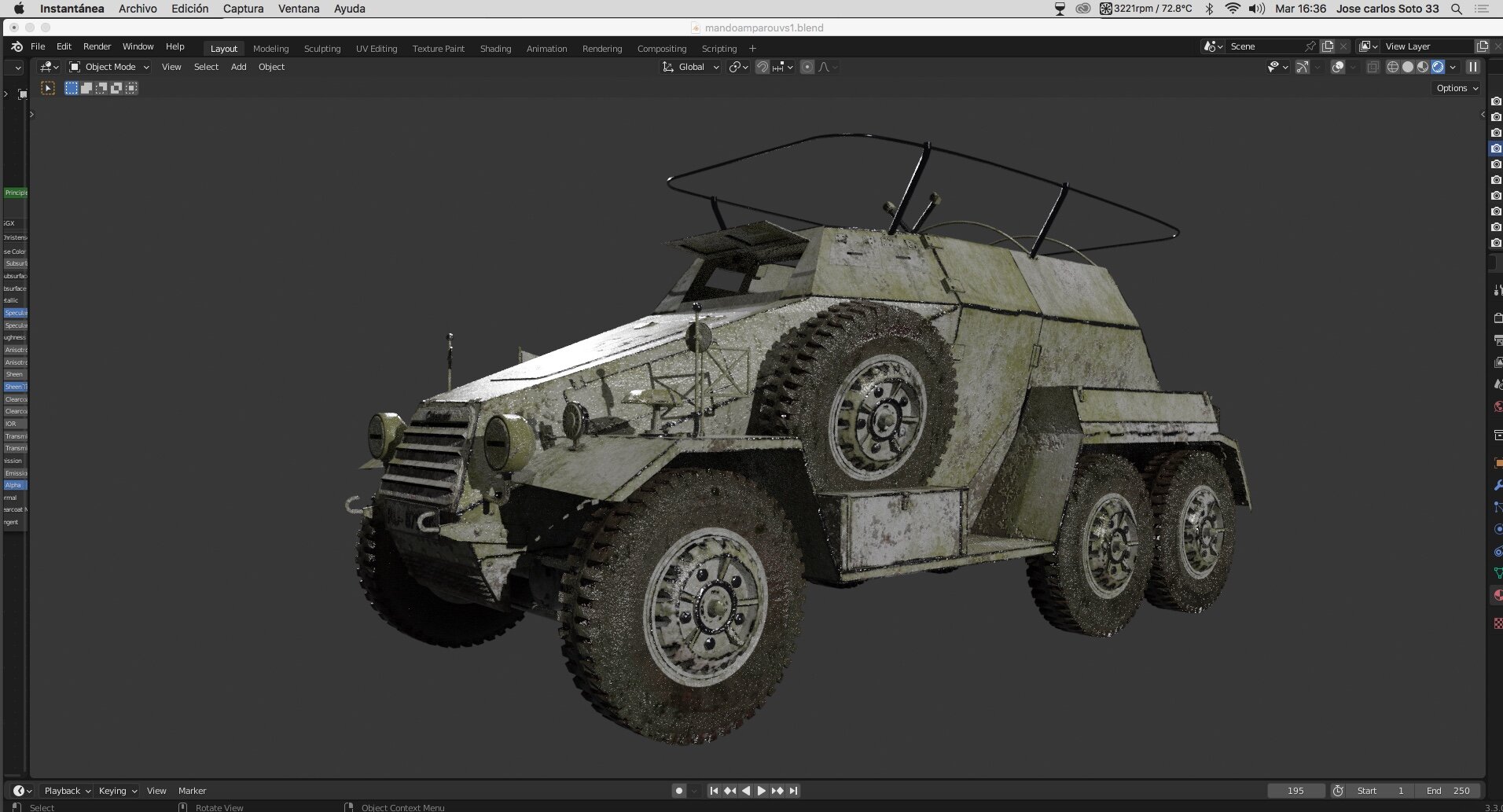Open the File menu

tap(38, 46)
